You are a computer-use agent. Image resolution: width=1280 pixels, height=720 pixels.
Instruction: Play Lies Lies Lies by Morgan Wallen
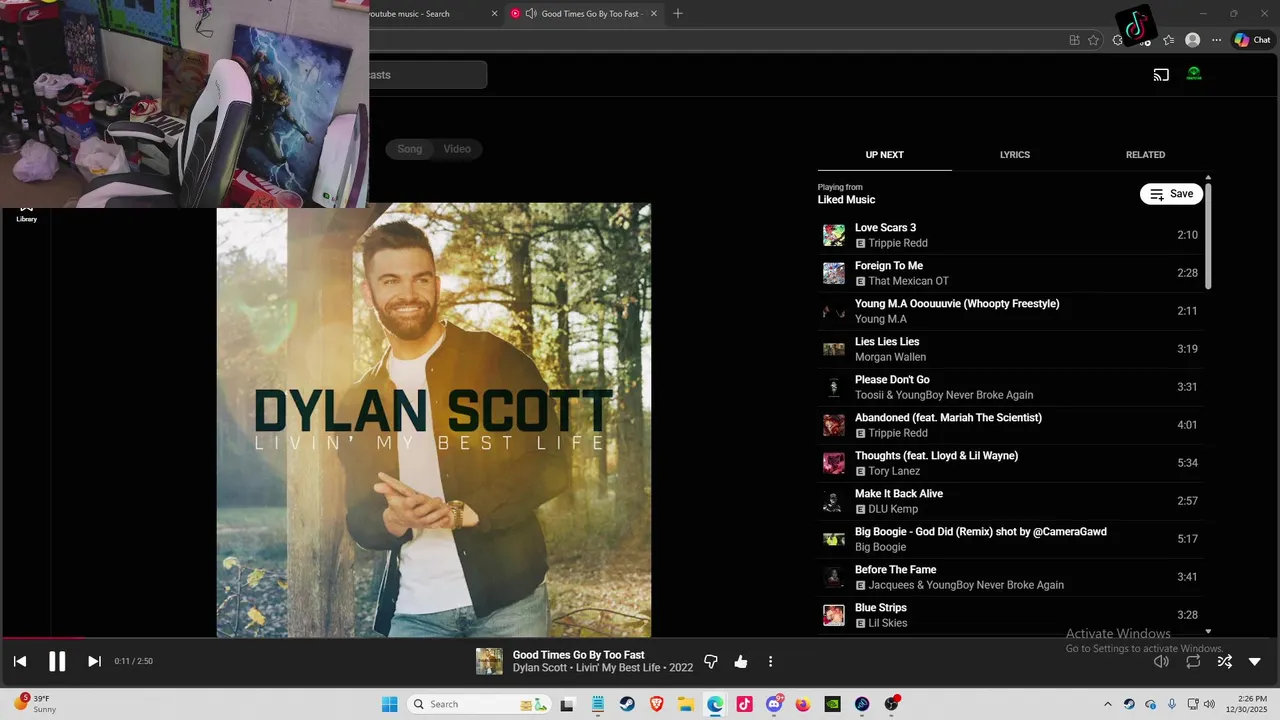pos(1010,349)
